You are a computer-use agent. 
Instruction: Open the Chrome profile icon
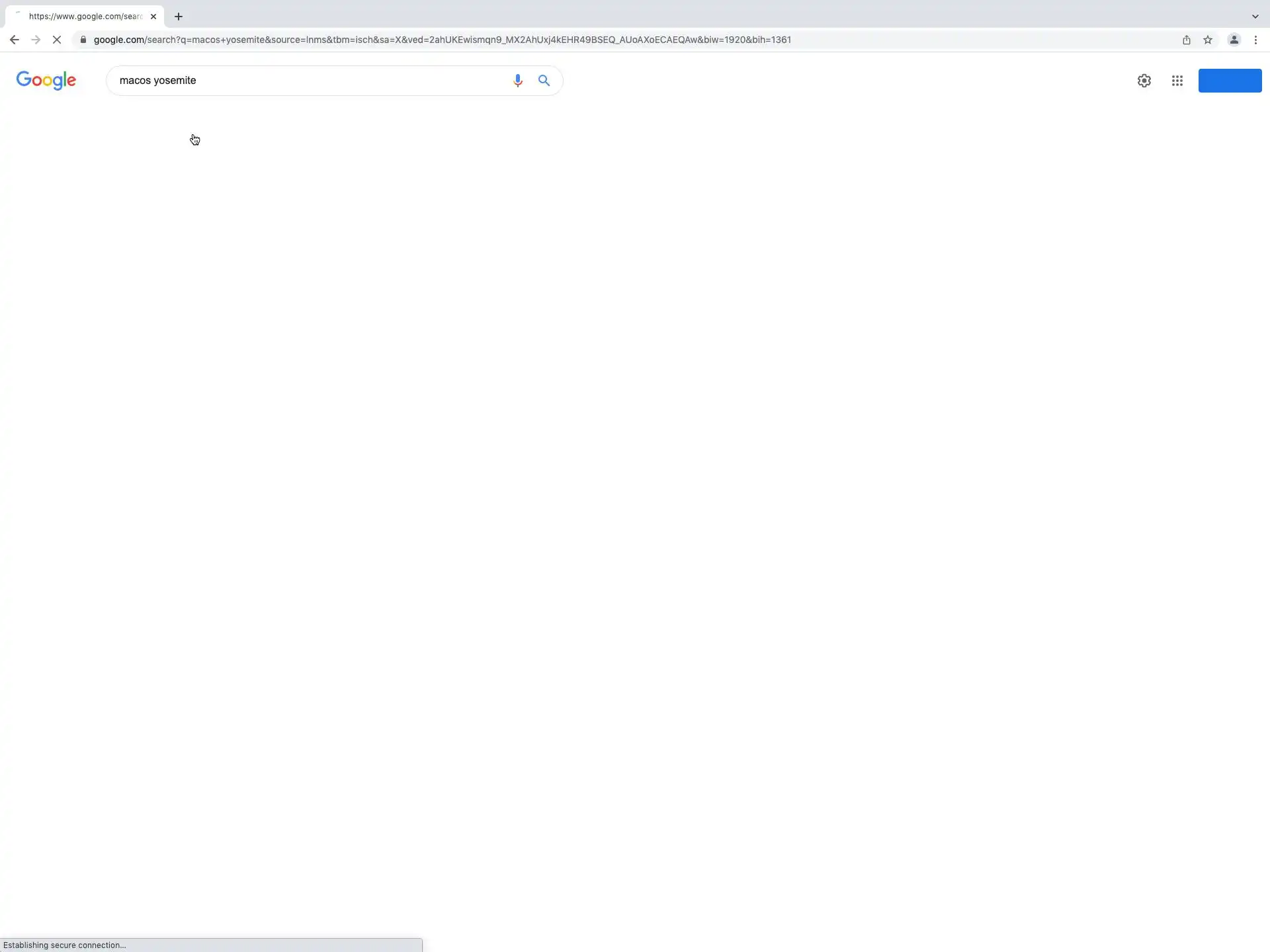[x=1234, y=40]
